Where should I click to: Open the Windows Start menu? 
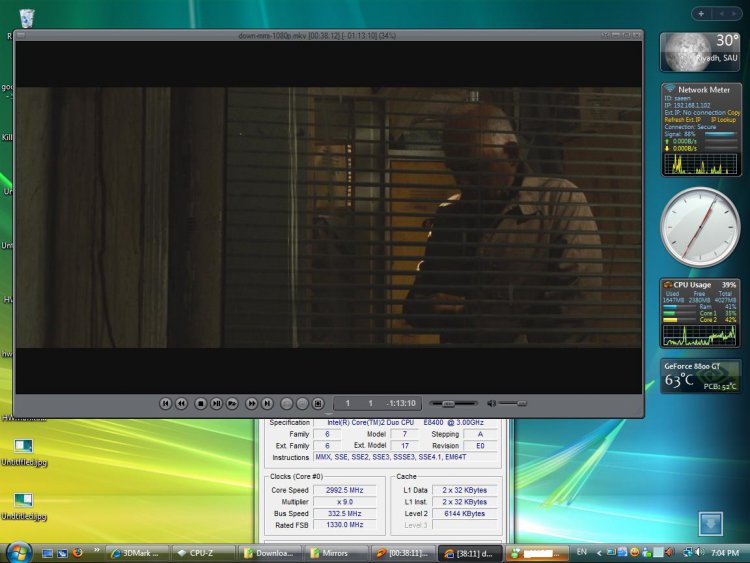[18, 553]
